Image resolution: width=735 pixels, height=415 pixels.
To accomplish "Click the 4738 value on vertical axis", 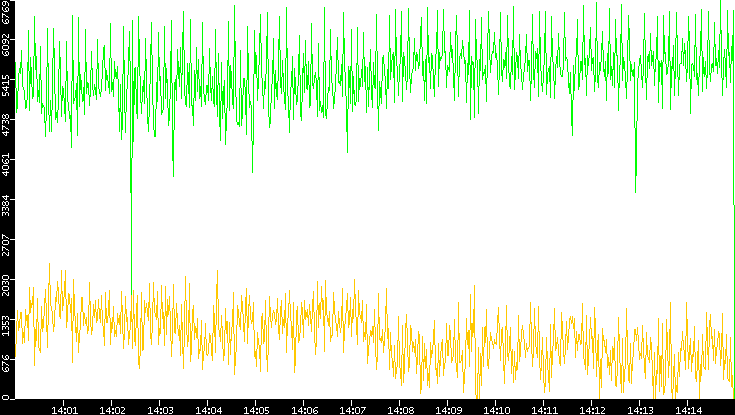I will point(5,127).
